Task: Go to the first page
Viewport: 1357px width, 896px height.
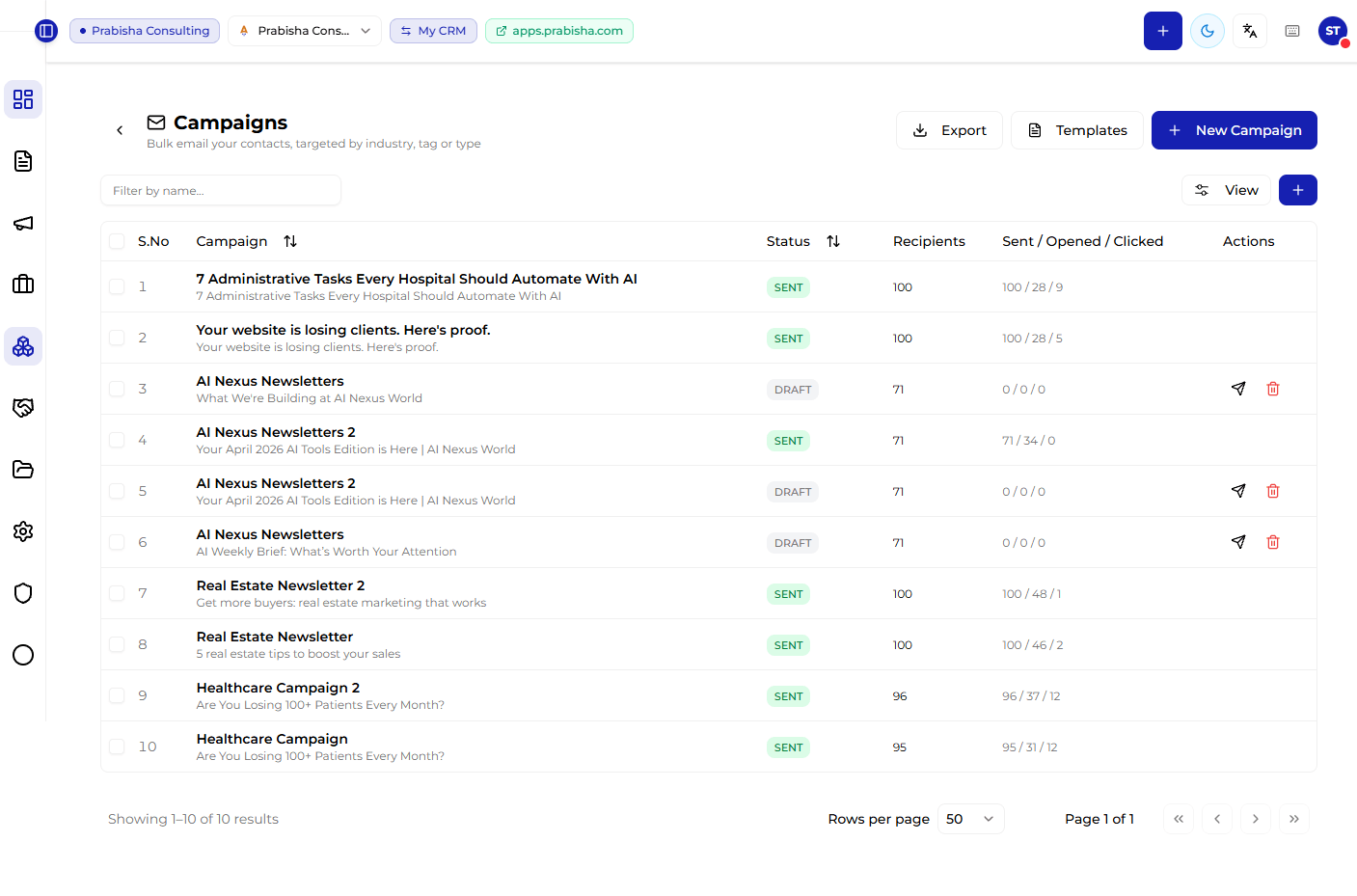Action: (x=1179, y=819)
